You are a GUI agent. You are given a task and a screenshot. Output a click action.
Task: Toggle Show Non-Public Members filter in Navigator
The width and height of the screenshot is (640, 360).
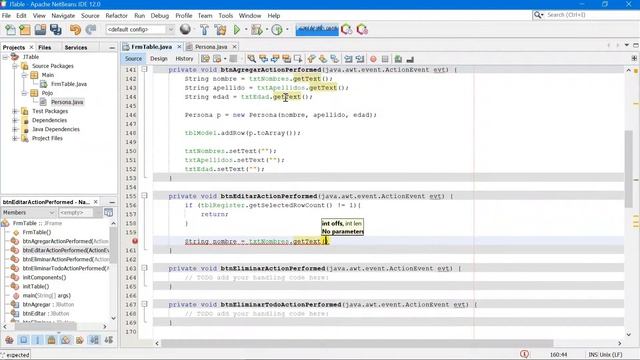(x=51, y=340)
